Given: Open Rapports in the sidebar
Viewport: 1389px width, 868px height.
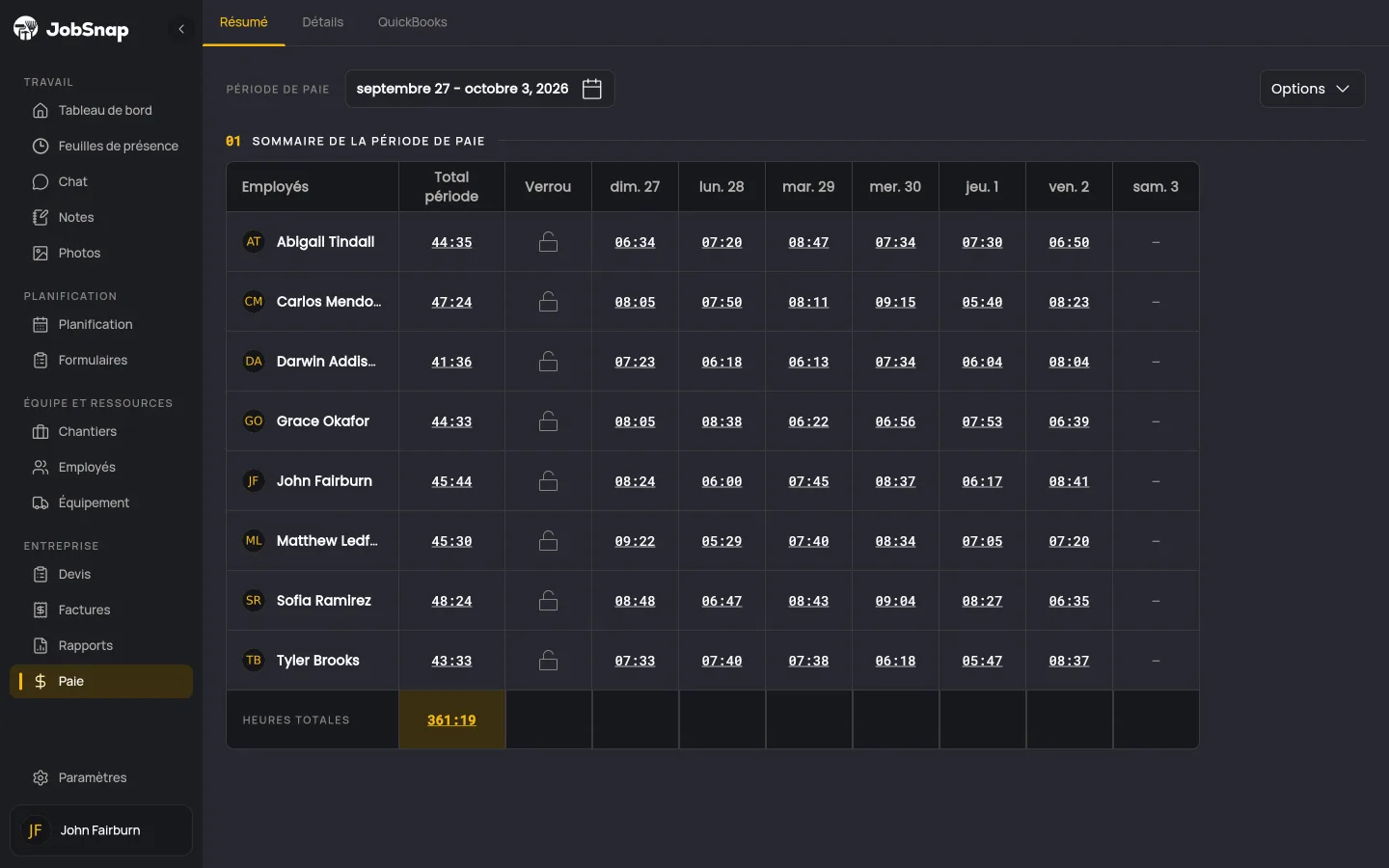Looking at the screenshot, I should click(101, 645).
